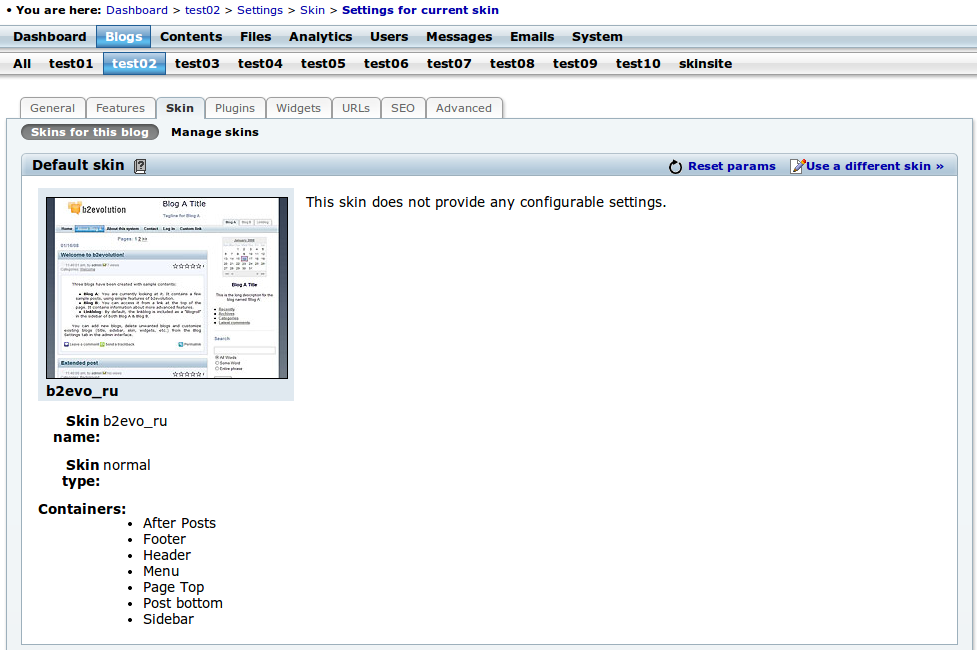Viewport: 977px width, 650px height.
Task: Open the Messages menu
Action: coord(459,37)
